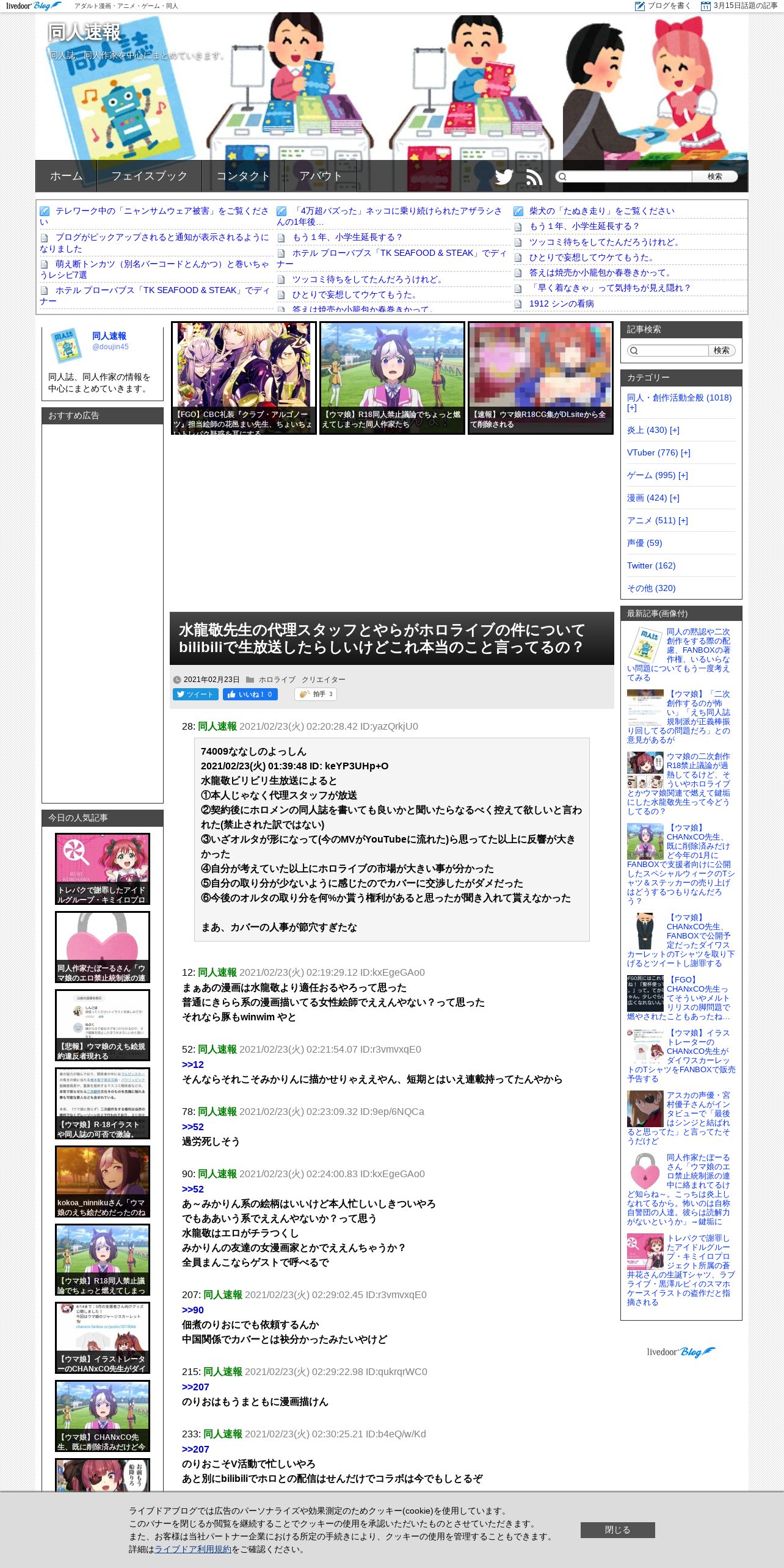Open the ウマ娘 R18同人禁止議論 featured thumbnail

click(392, 378)
